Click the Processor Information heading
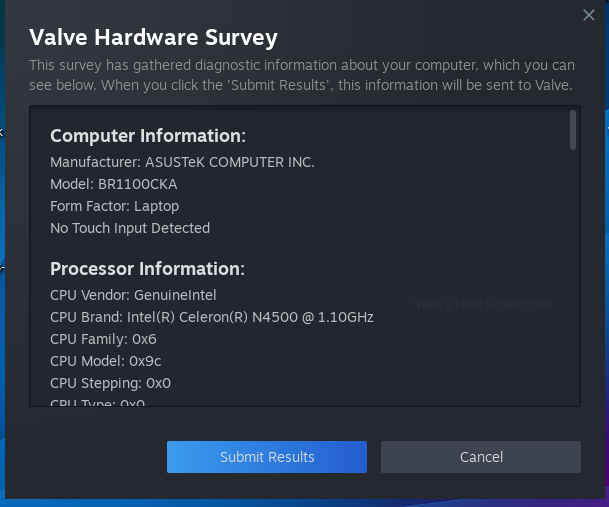609x507 pixels. [x=147, y=269]
